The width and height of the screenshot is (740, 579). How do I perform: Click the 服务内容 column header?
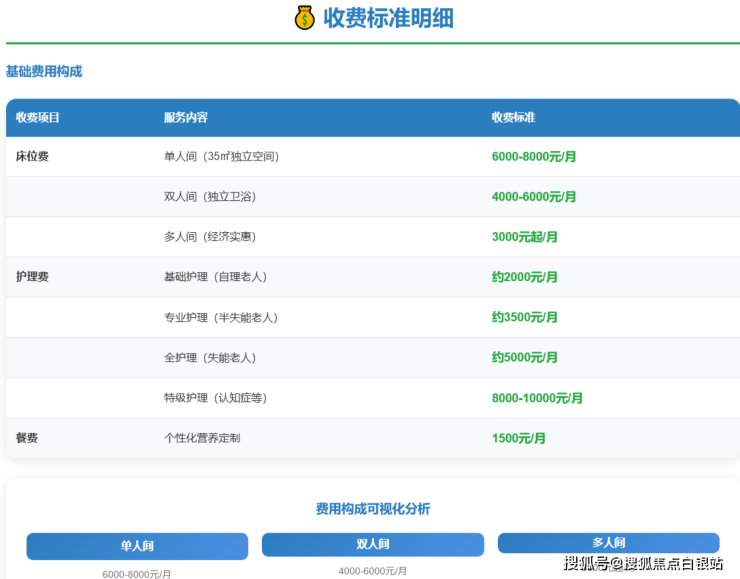click(186, 118)
